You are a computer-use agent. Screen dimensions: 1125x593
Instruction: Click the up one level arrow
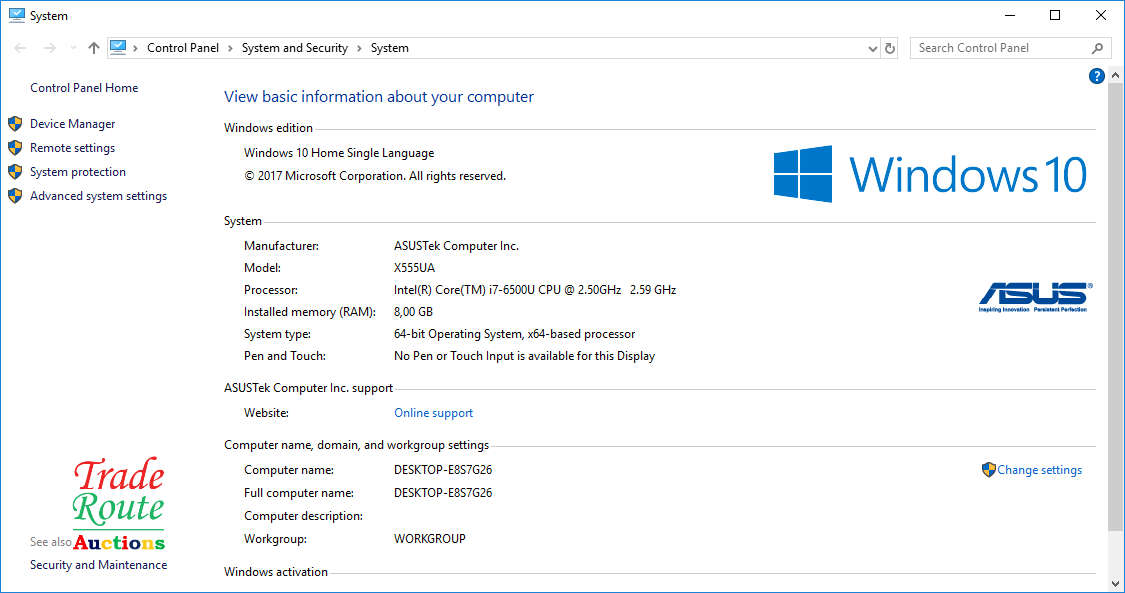pos(93,48)
